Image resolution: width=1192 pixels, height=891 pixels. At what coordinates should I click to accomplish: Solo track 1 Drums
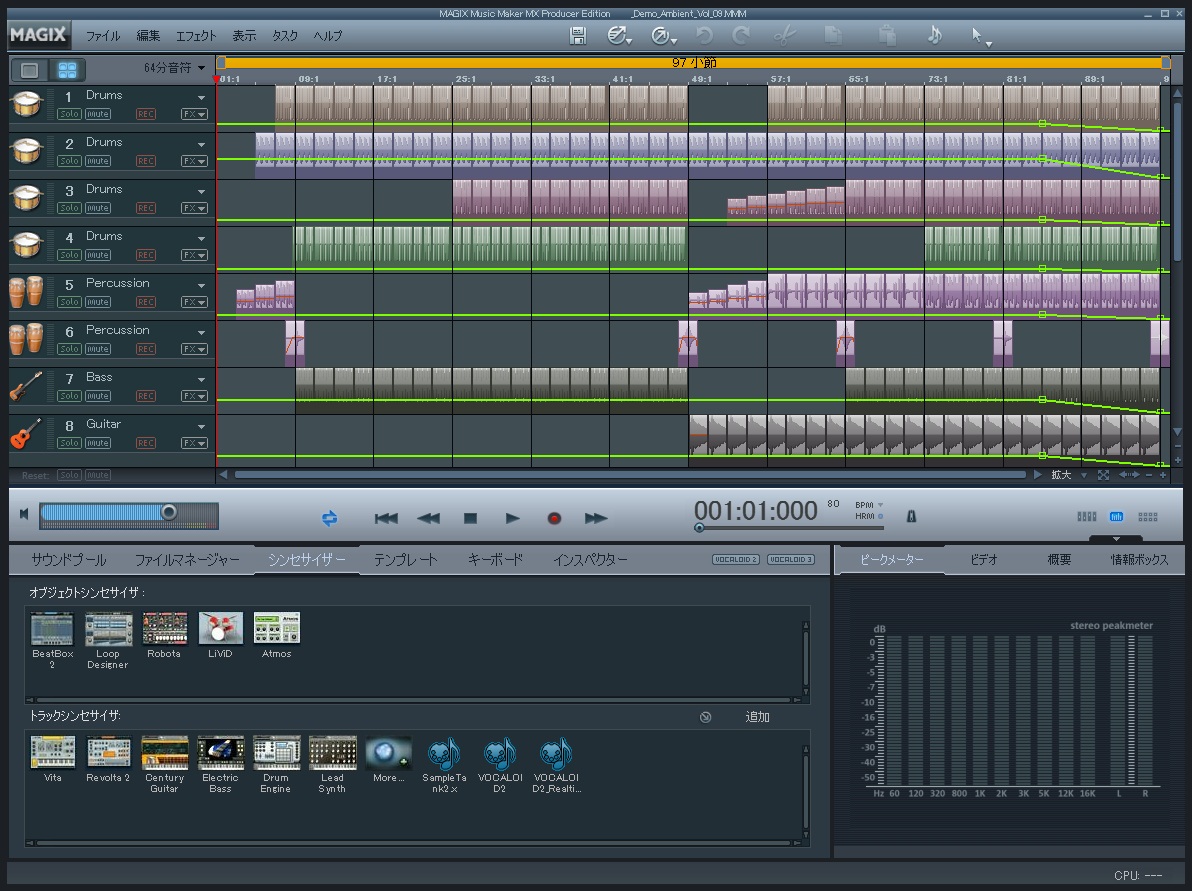[x=69, y=114]
